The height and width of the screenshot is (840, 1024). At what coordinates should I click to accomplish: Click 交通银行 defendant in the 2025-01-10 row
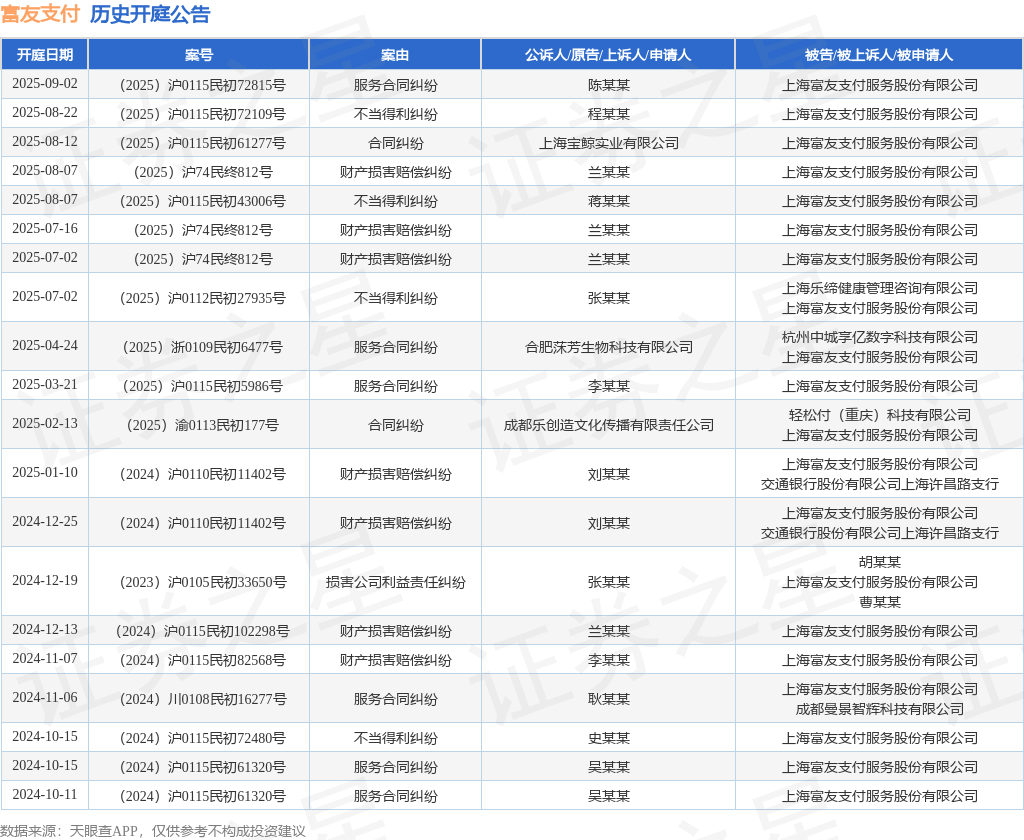(x=880, y=484)
